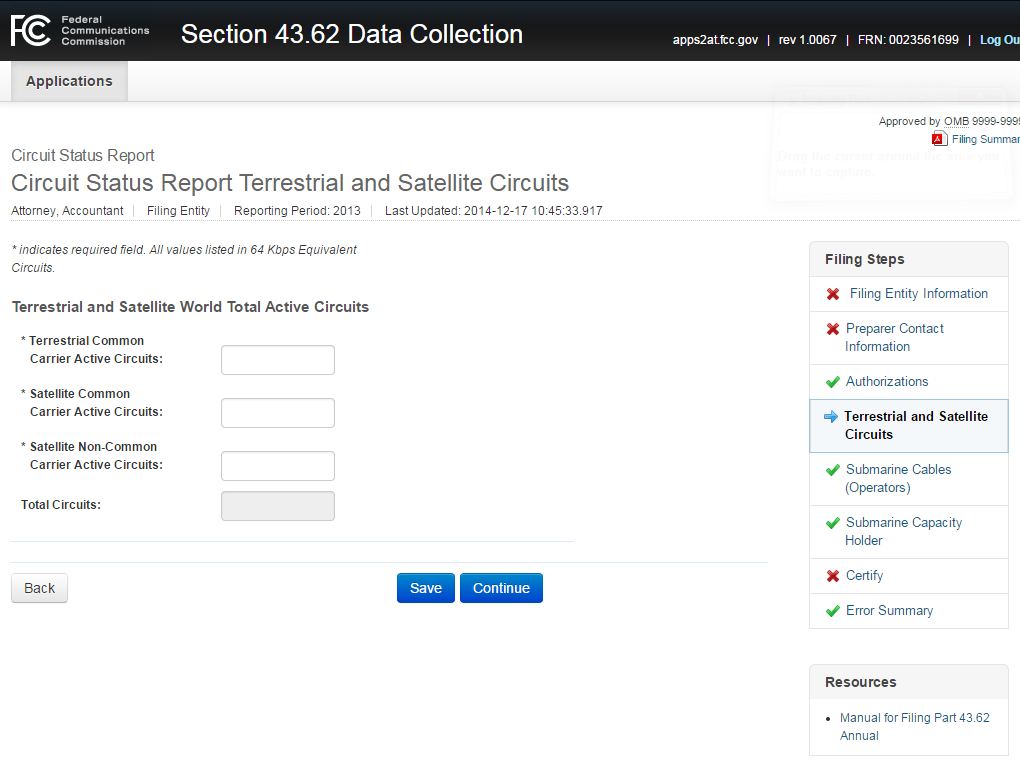Click red X icon next to Filing Entity Information
1020x767 pixels.
pyautogui.click(x=833, y=294)
